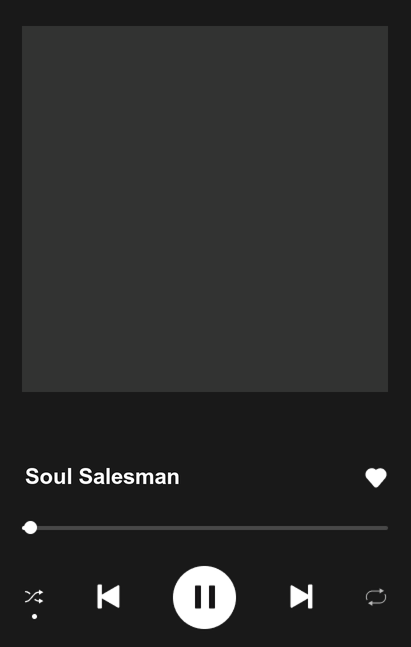Seek to a quarter of the track progress
The width and height of the screenshot is (411, 647).
[113, 528]
